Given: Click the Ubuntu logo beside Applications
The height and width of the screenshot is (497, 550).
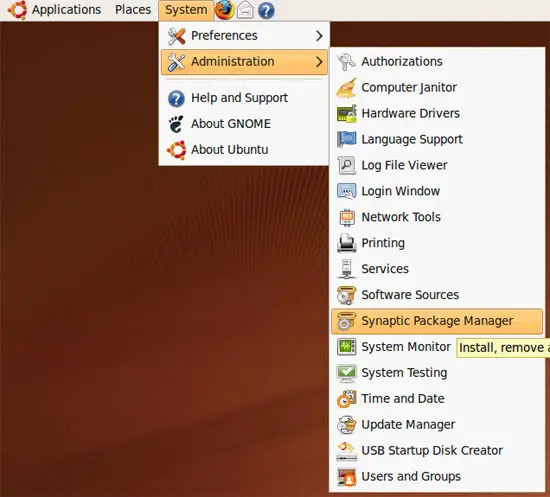Looking at the screenshot, I should (x=18, y=10).
